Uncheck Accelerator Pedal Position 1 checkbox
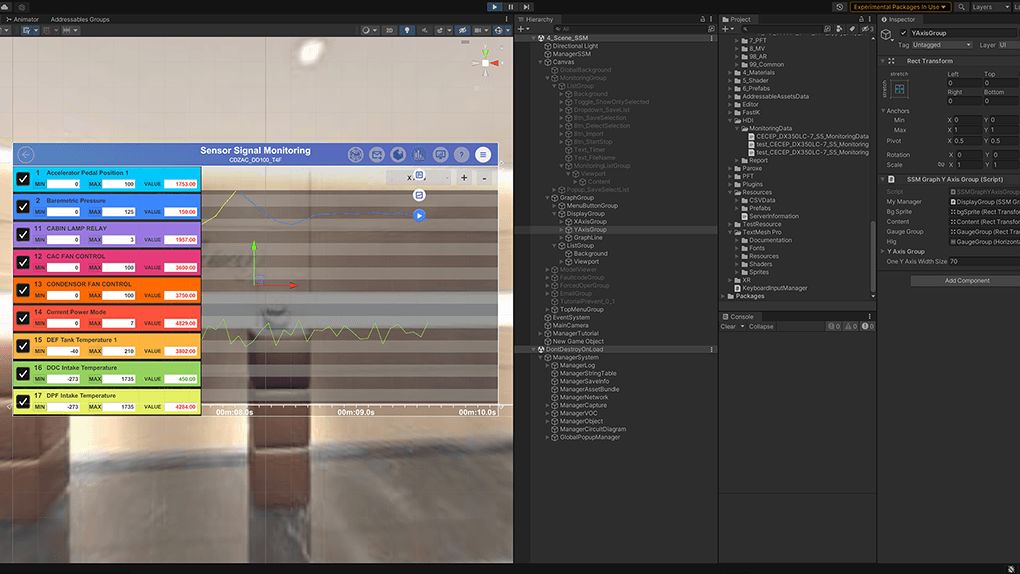The height and width of the screenshot is (574, 1020). click(x=23, y=179)
